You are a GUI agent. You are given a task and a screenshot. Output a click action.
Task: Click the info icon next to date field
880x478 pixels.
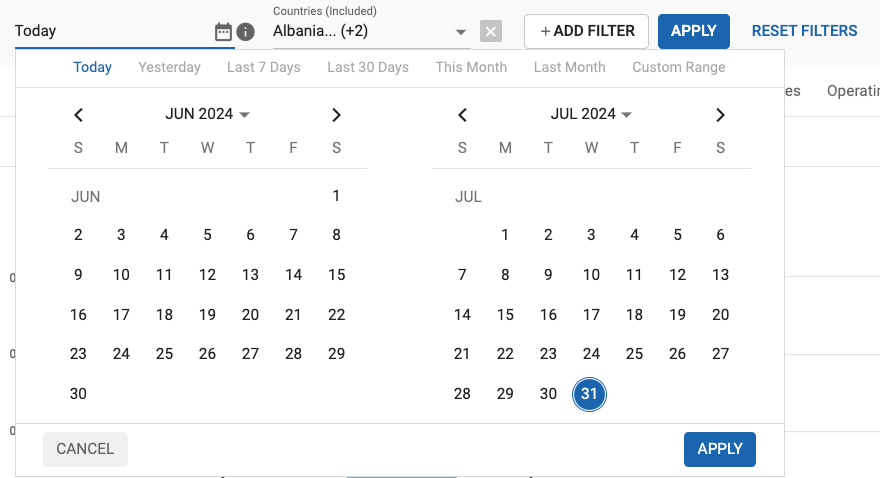click(246, 32)
